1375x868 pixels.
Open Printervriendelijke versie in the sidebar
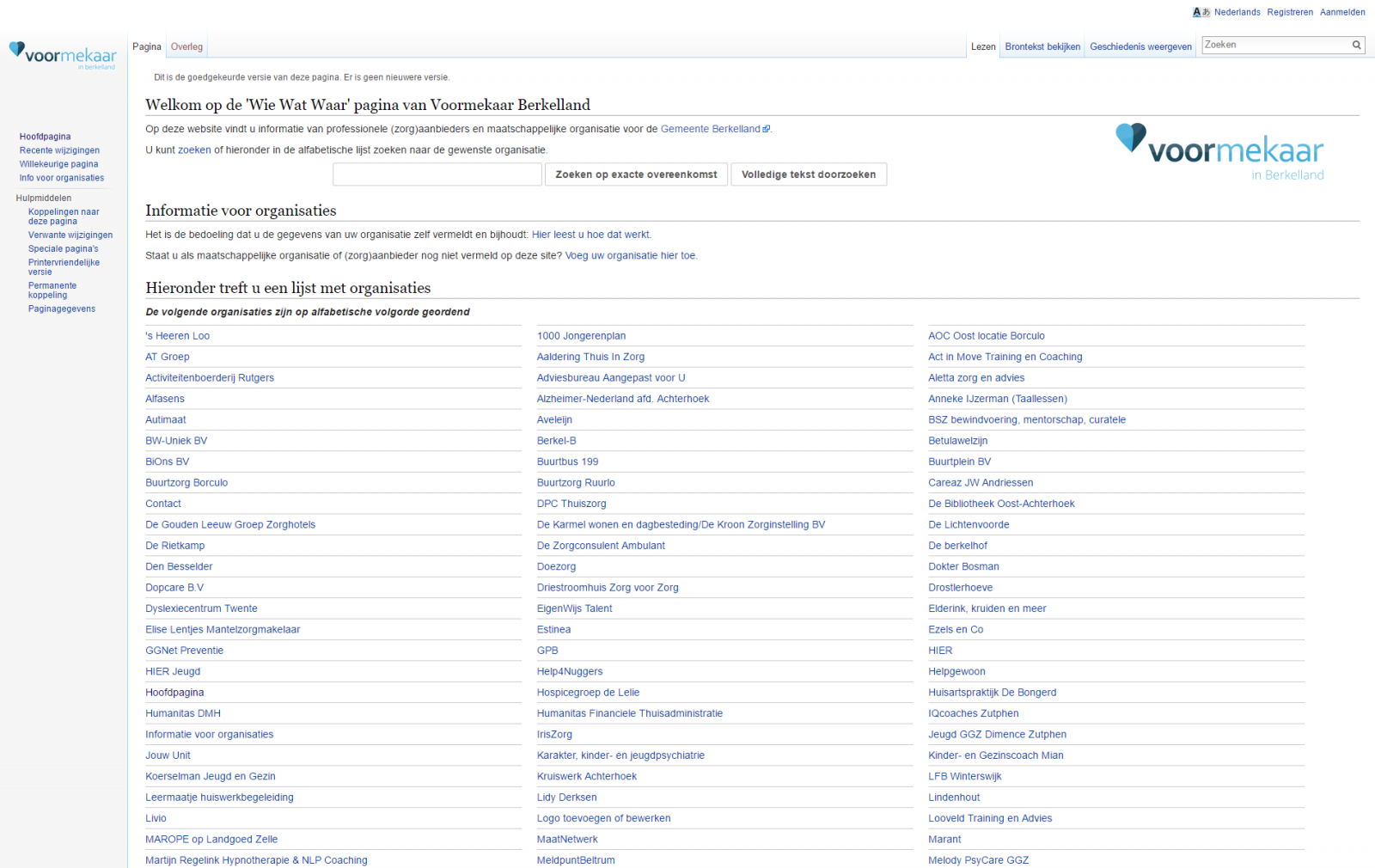pos(64,267)
